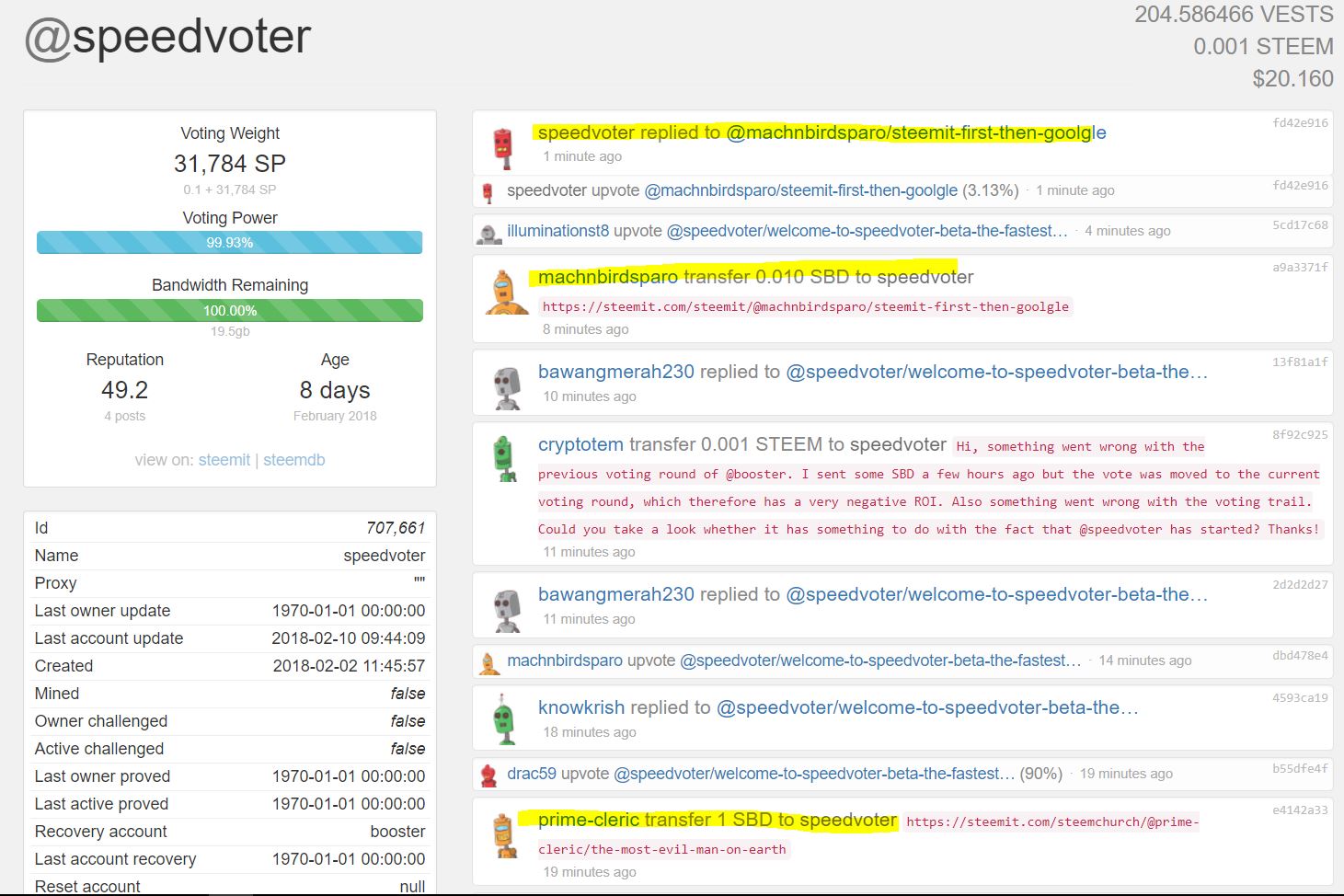Screen dimensions: 1344x896
Task: Click Last account update 2018-02-10 09:44:09
Action: (349, 638)
